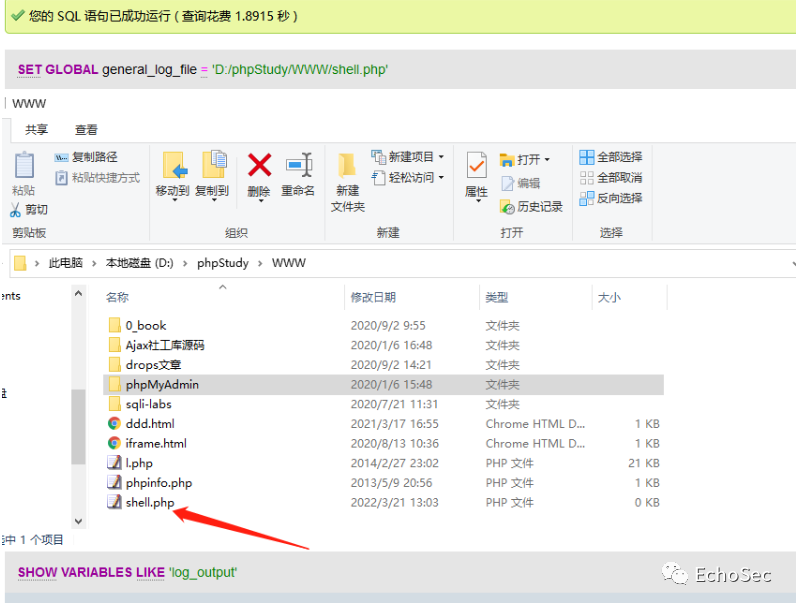Click the Move to folder icon
The image size is (797, 607).
(x=175, y=165)
